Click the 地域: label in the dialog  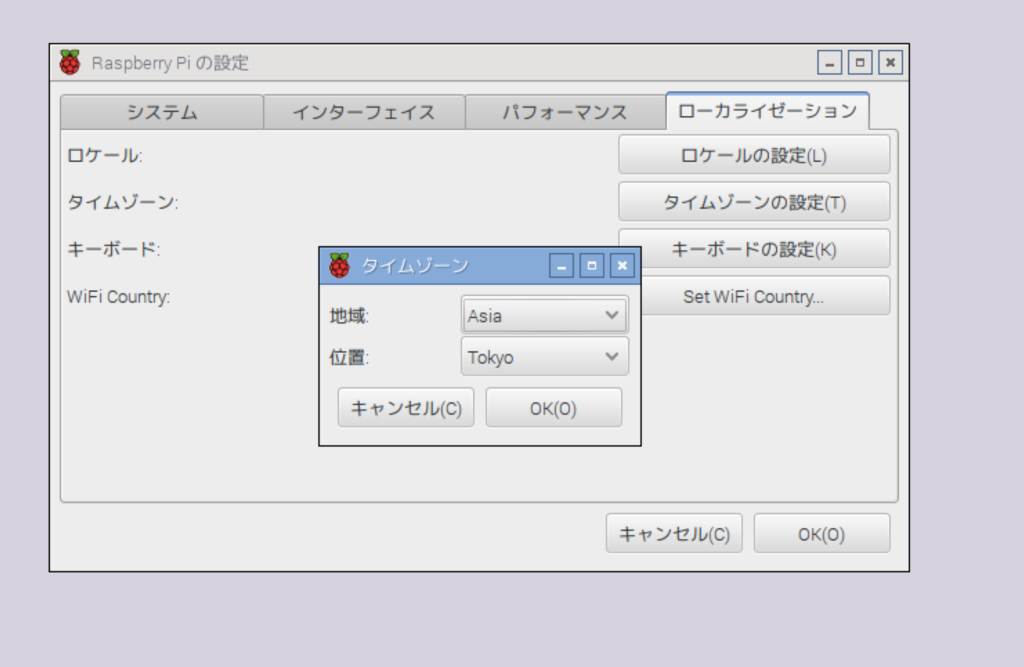349,316
